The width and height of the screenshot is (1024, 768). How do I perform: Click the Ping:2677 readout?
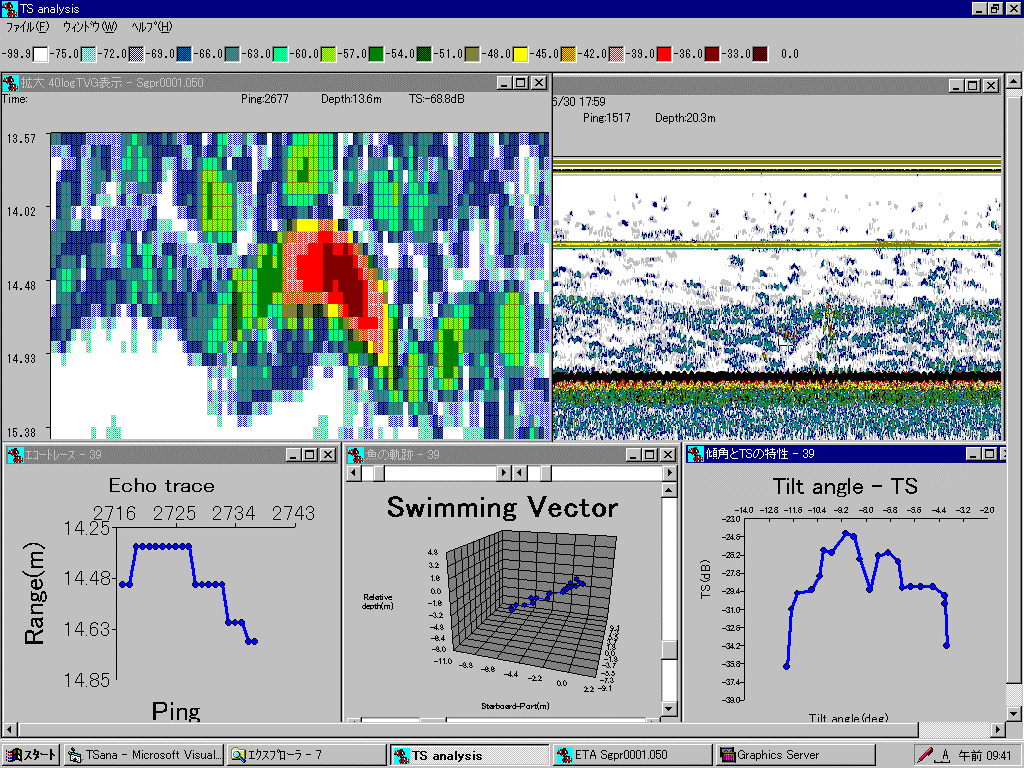(x=264, y=99)
